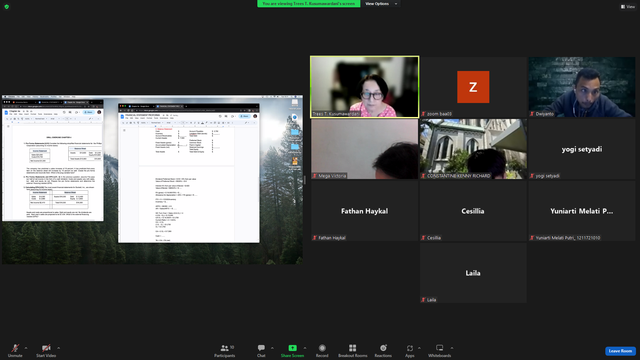The width and height of the screenshot is (640, 360).
Task: Open File menu in the Financial Statement doc
Action: click(x=127, y=118)
